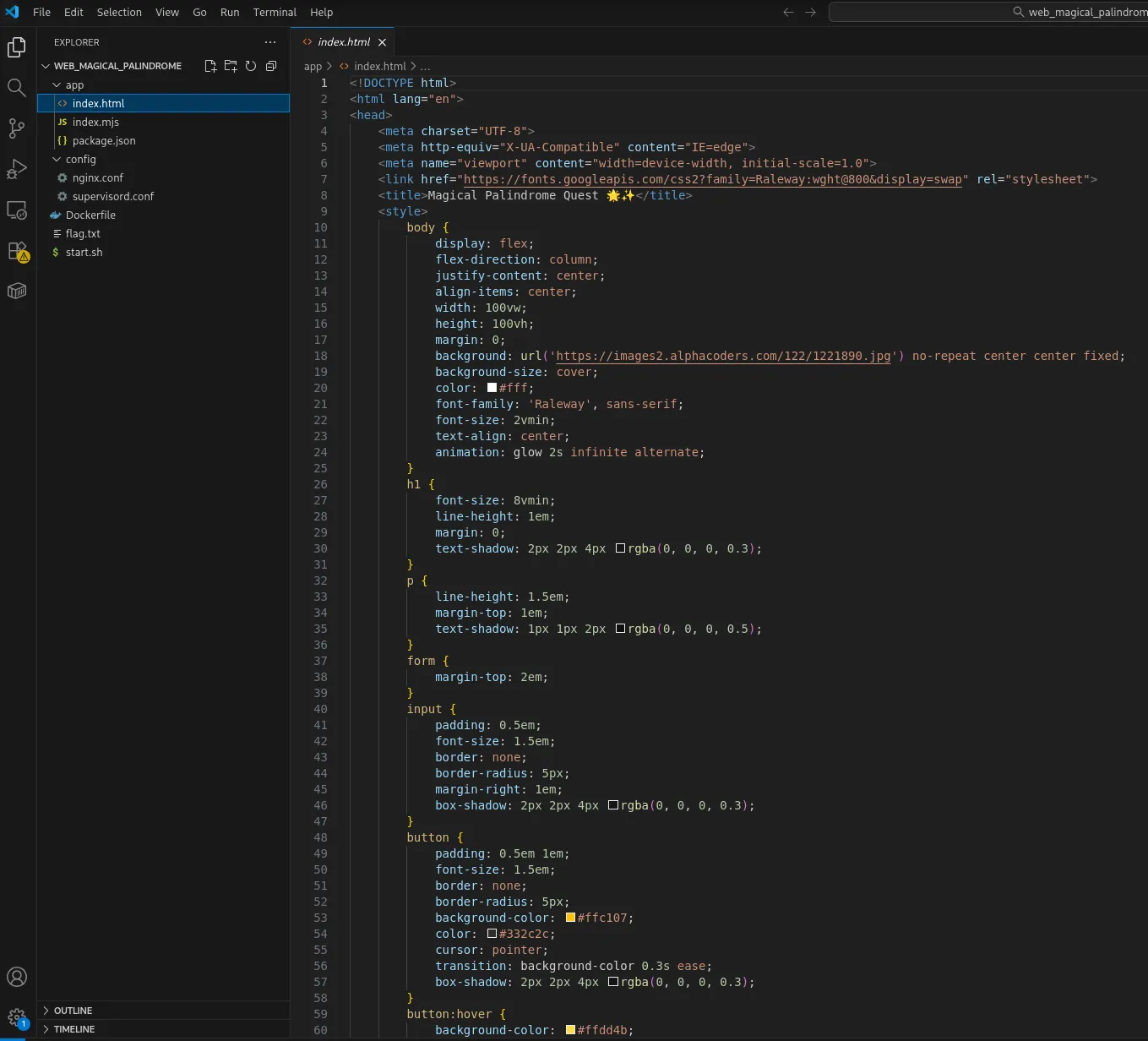Click the New File icon in Explorer
This screenshot has width=1148, height=1041.
(x=210, y=66)
